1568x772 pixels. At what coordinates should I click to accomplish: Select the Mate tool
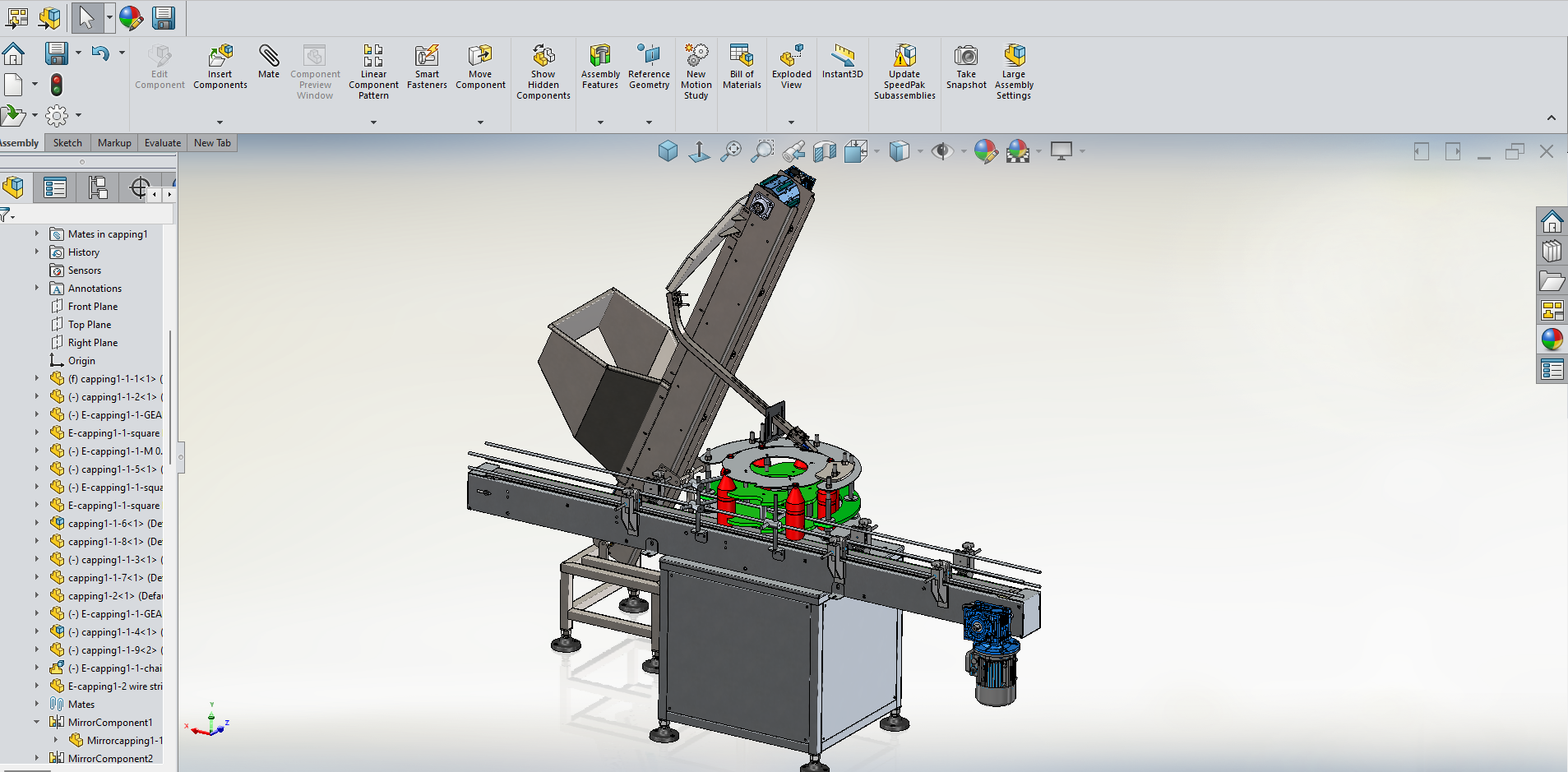(269, 62)
